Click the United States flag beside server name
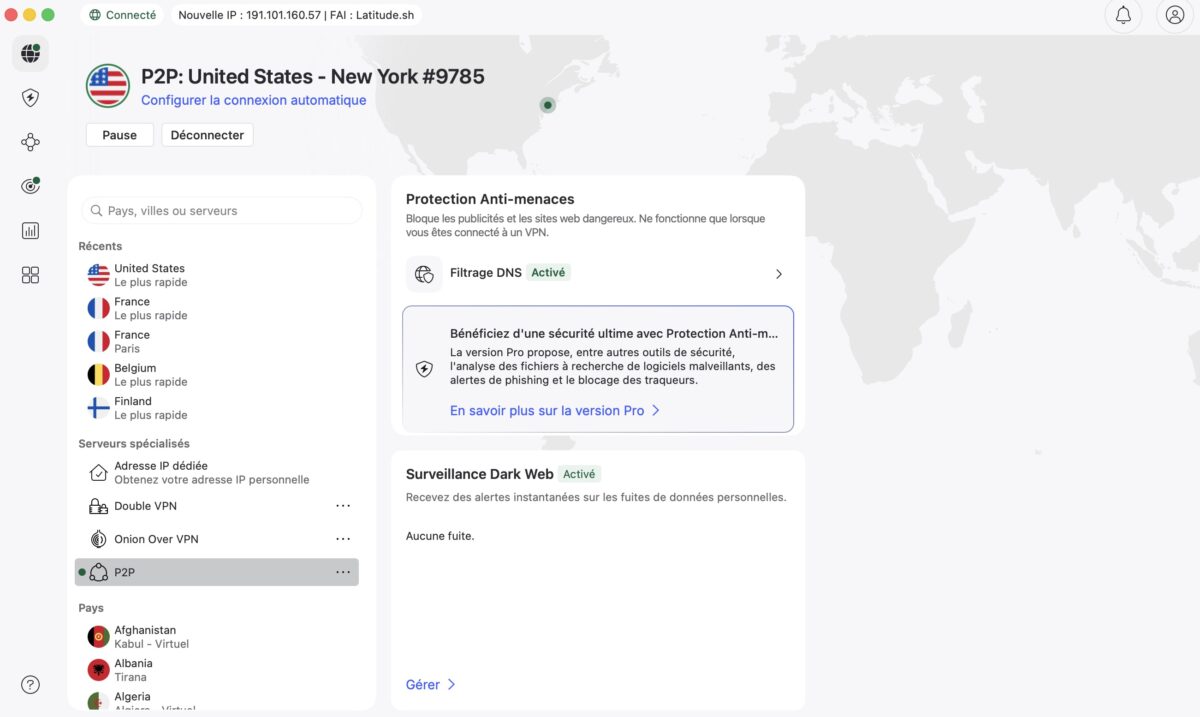This screenshot has width=1200, height=717. (x=107, y=86)
